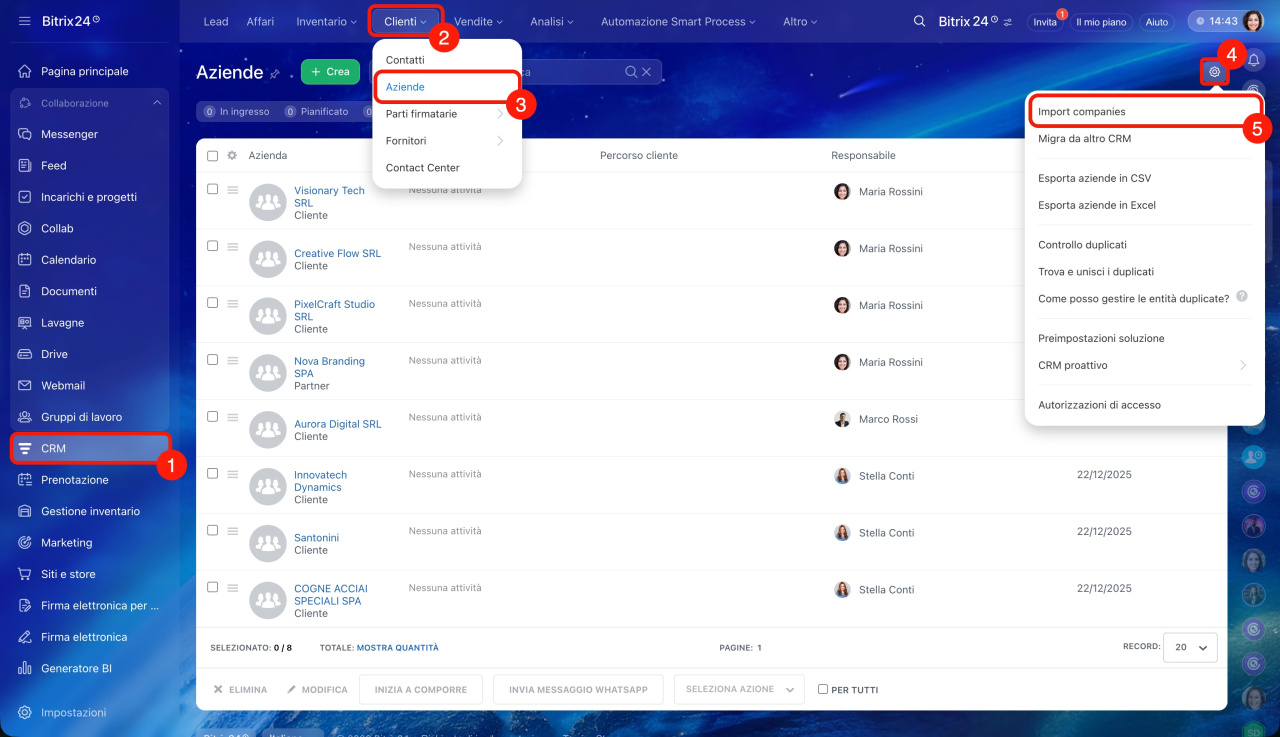Choose Contatti in the Clienti dropdown
The width and height of the screenshot is (1280, 737).
(x=405, y=60)
